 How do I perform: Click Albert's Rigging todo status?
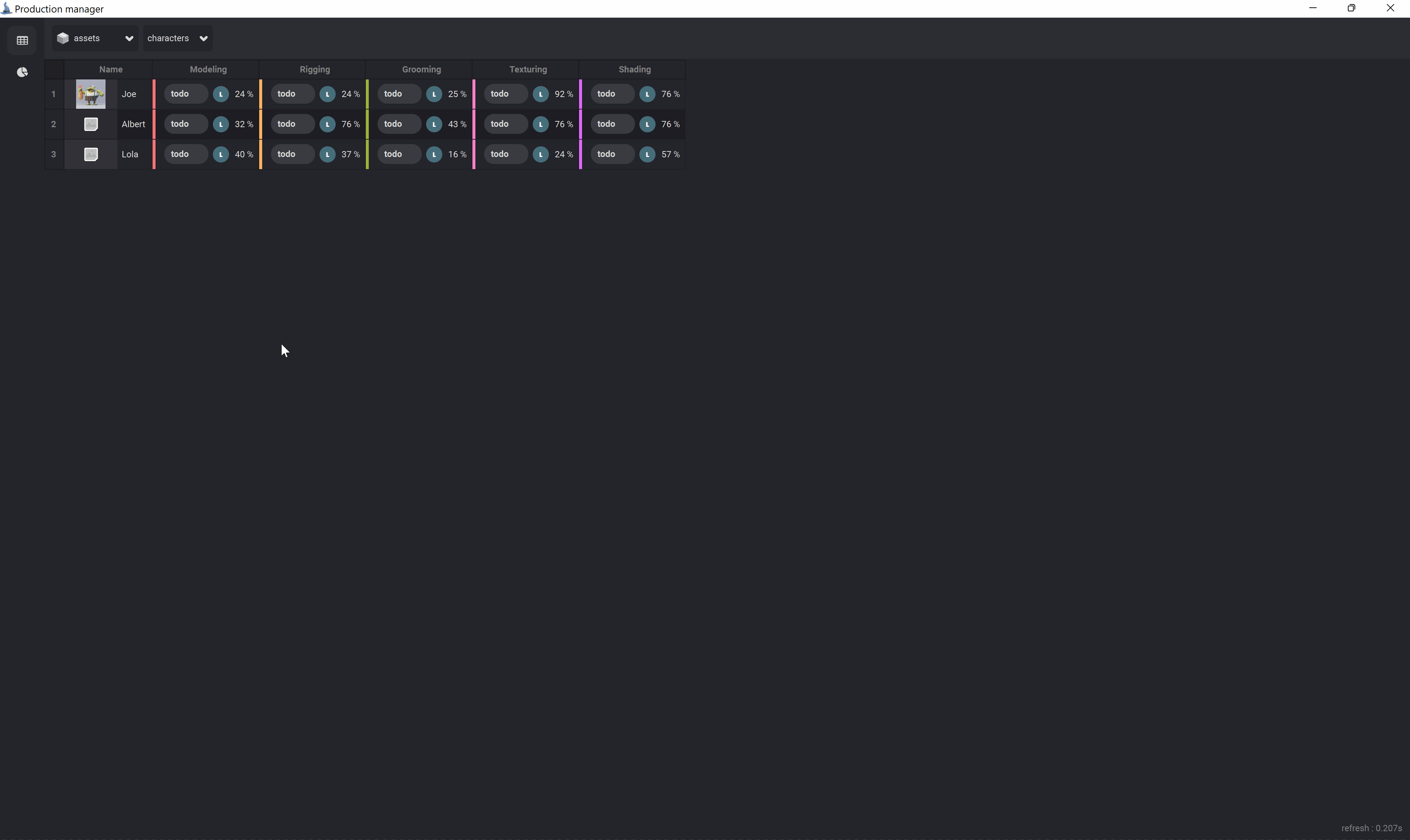click(293, 124)
